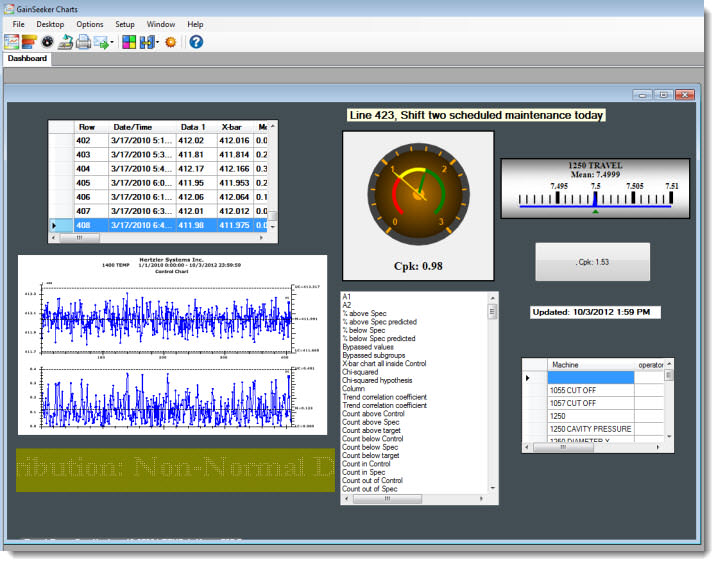Open the Desktop menu
Image resolution: width=719 pixels, height=566 pixels.
click(x=51, y=23)
